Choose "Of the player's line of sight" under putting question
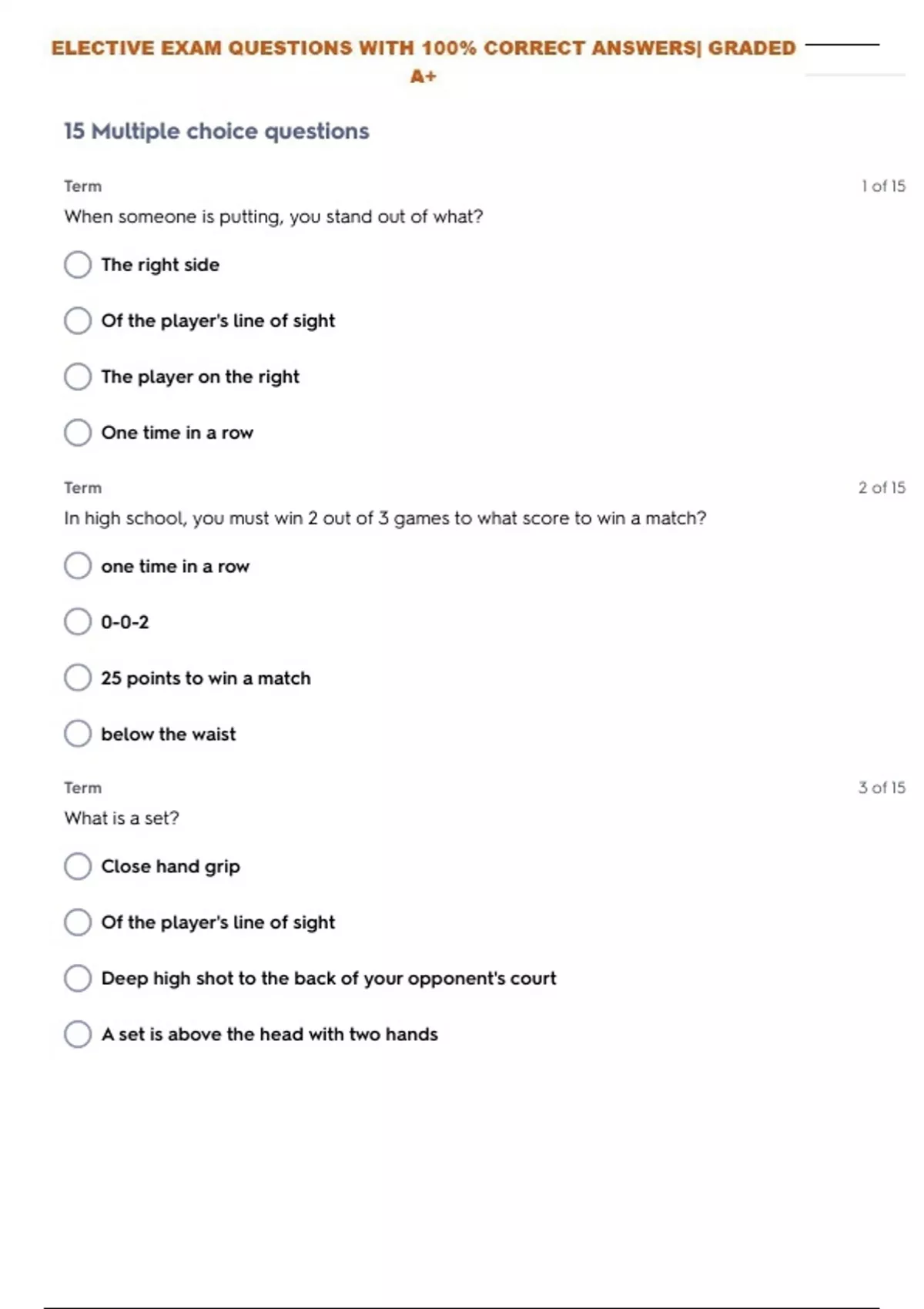The width and height of the screenshot is (924, 1309). click(x=78, y=320)
